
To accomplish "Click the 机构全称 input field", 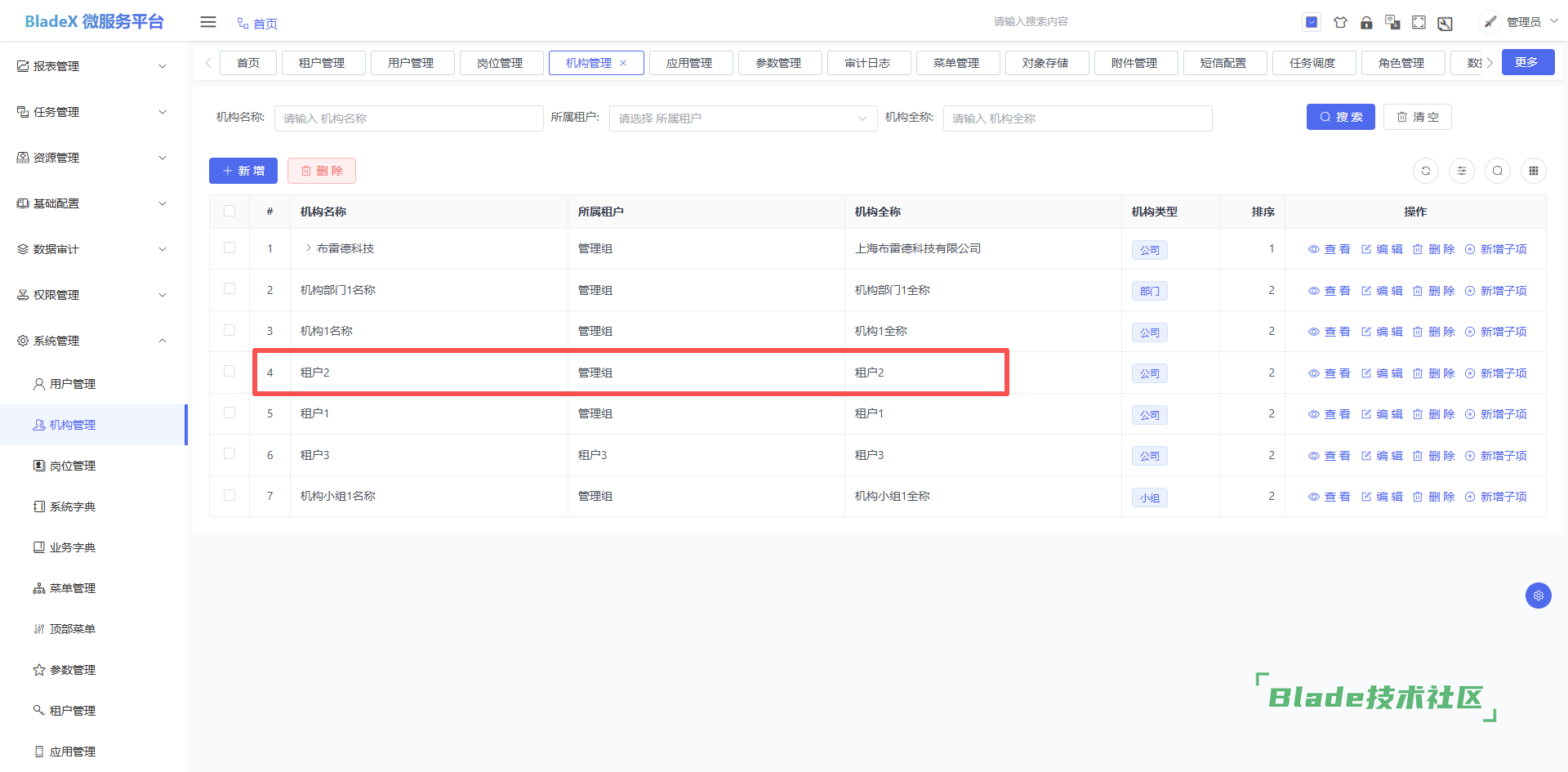I will (x=1078, y=118).
